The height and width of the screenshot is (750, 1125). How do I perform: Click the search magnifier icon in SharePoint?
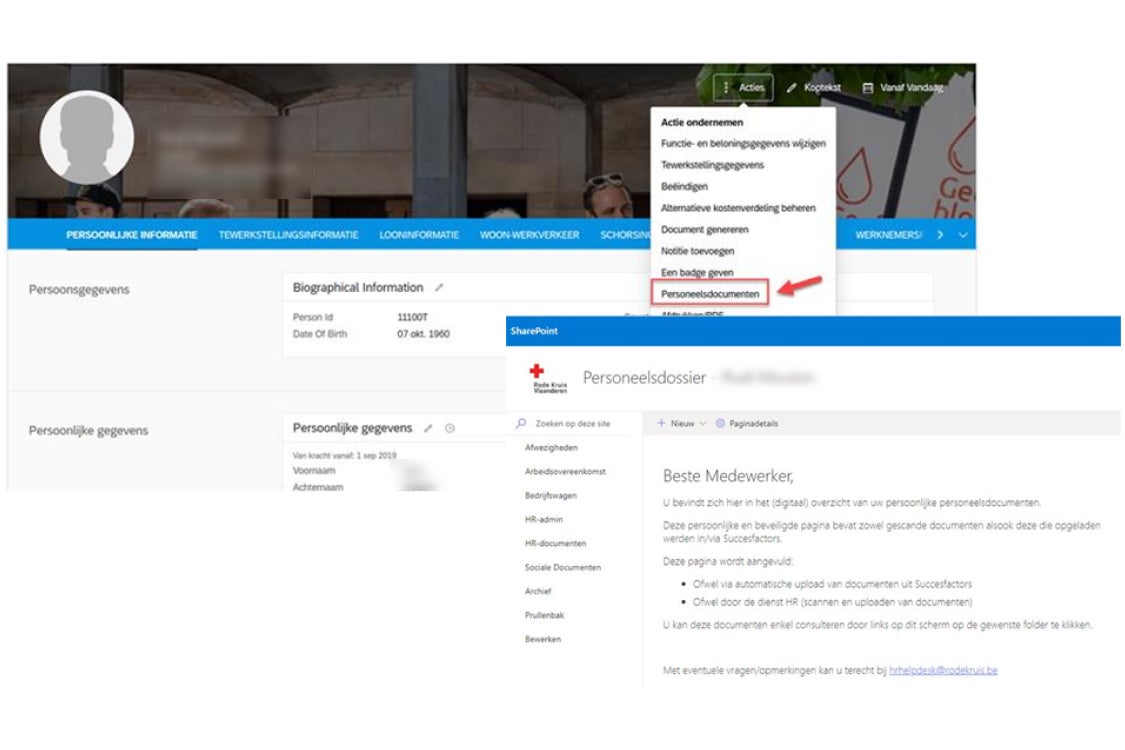click(x=521, y=424)
